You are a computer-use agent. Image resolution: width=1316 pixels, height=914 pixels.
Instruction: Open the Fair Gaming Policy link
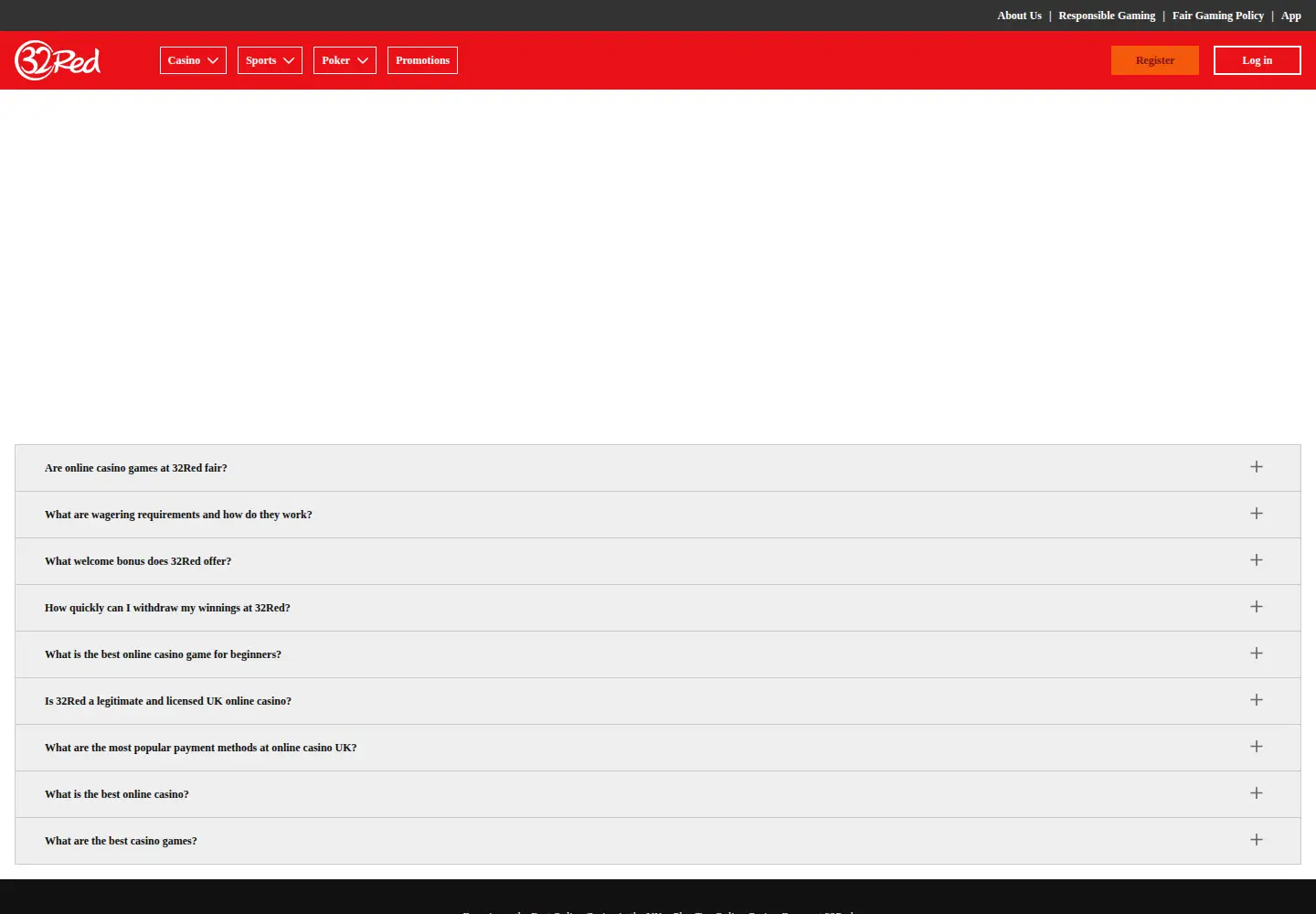pos(1218,16)
